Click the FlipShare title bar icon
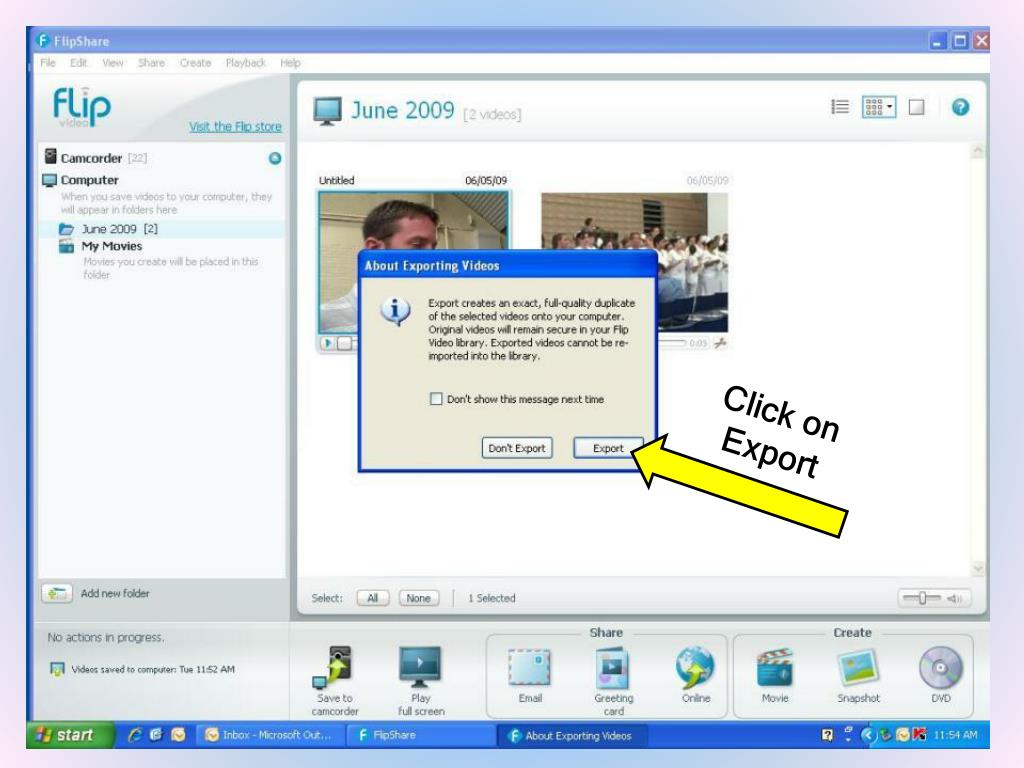This screenshot has width=1024, height=768. coord(42,40)
